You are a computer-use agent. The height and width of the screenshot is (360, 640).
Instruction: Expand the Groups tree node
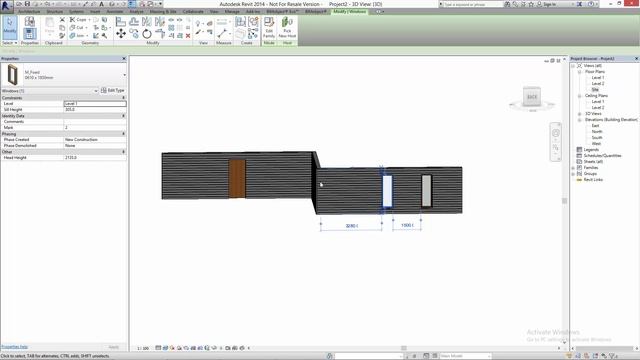coord(573,174)
